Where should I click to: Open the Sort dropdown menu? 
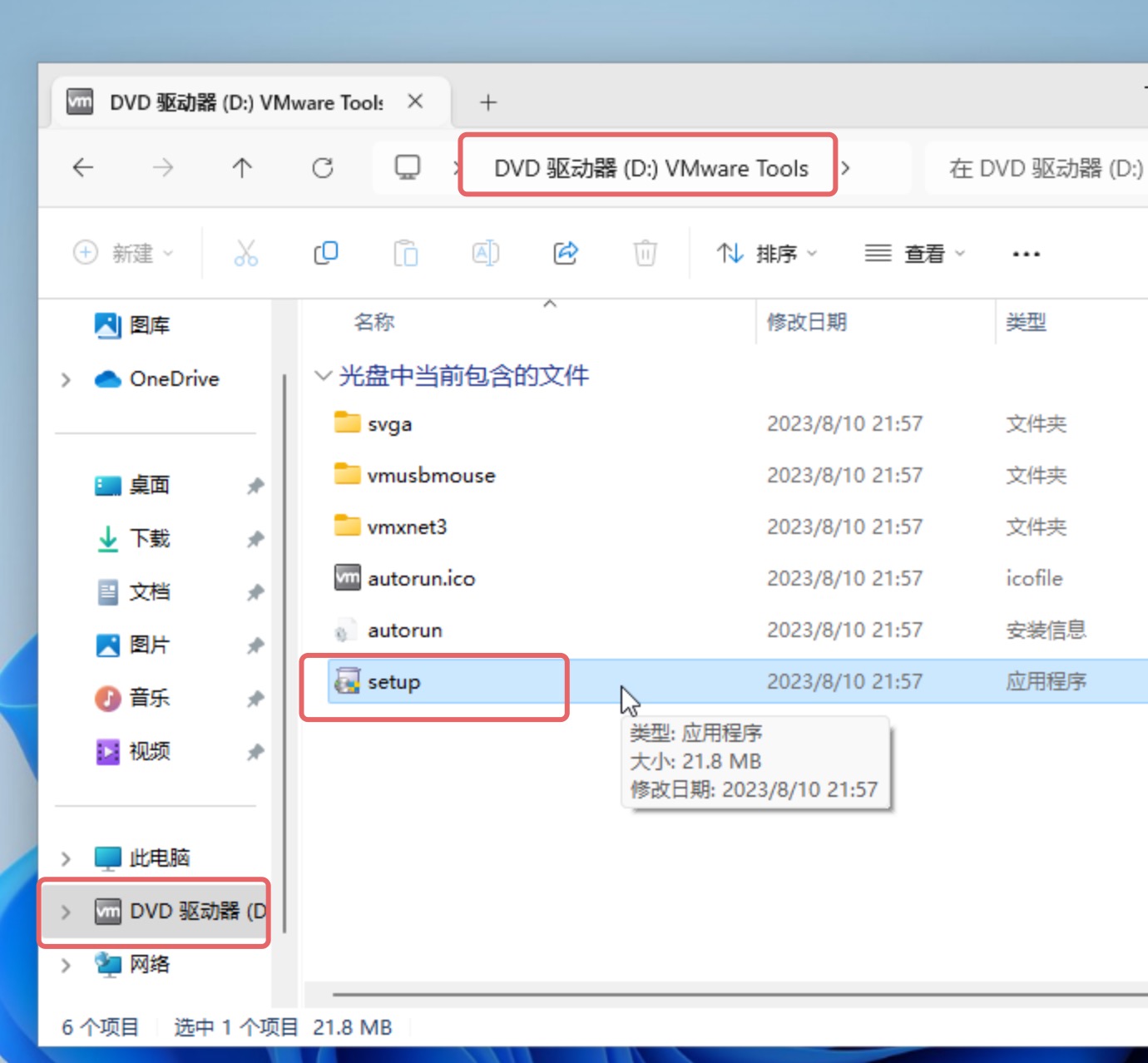click(x=767, y=253)
